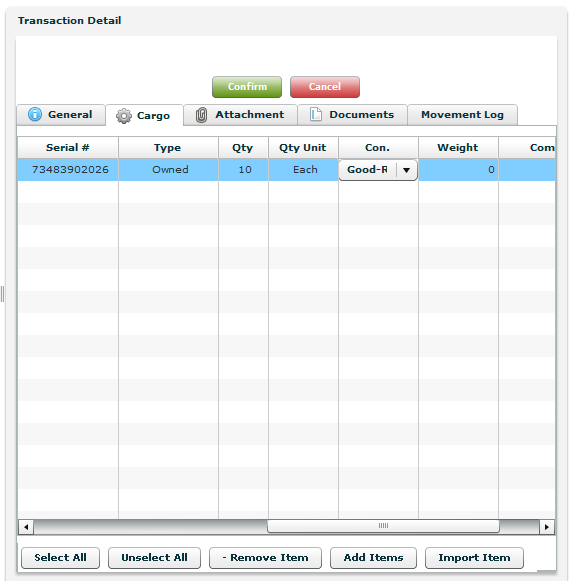Click the green Confirm button
576x581 pixels.
(x=247, y=87)
